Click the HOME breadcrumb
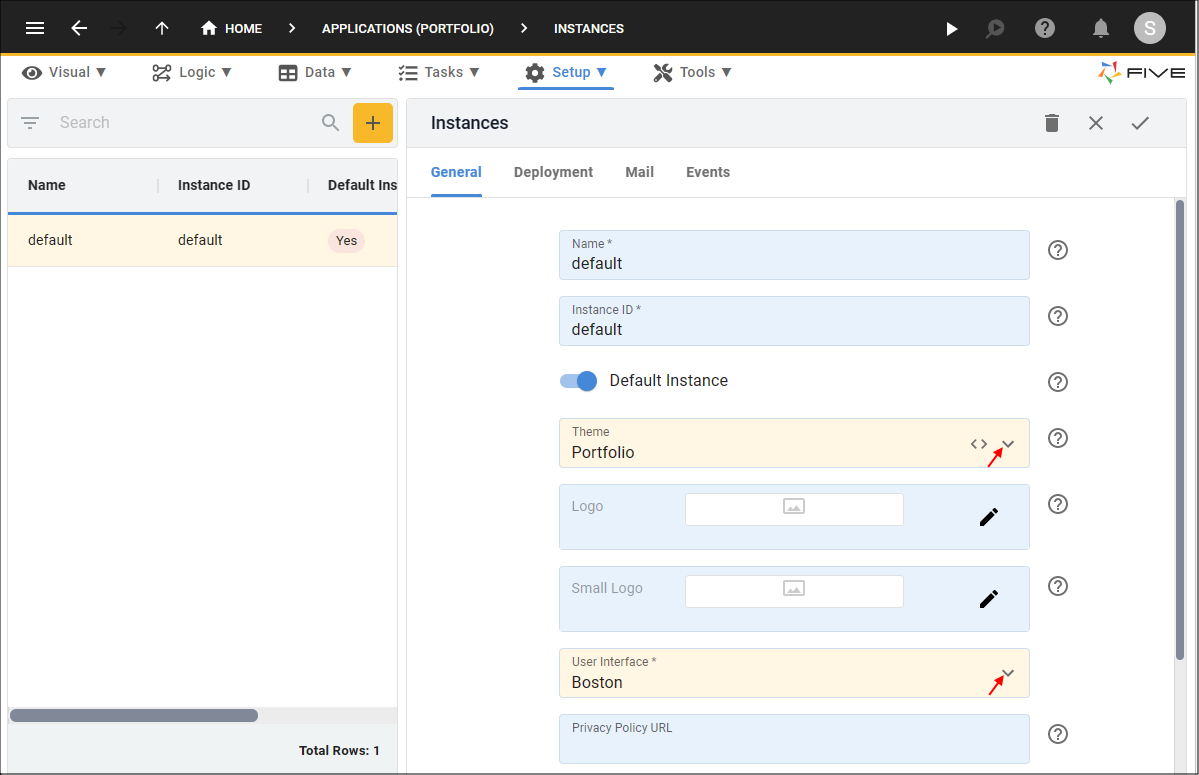Screen dimensions: 1199x775 tap(232, 28)
